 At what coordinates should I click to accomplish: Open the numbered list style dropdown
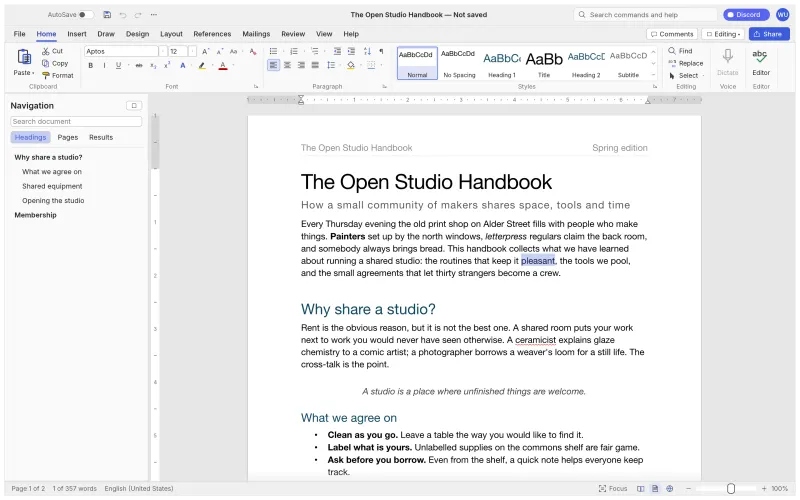(304, 51)
